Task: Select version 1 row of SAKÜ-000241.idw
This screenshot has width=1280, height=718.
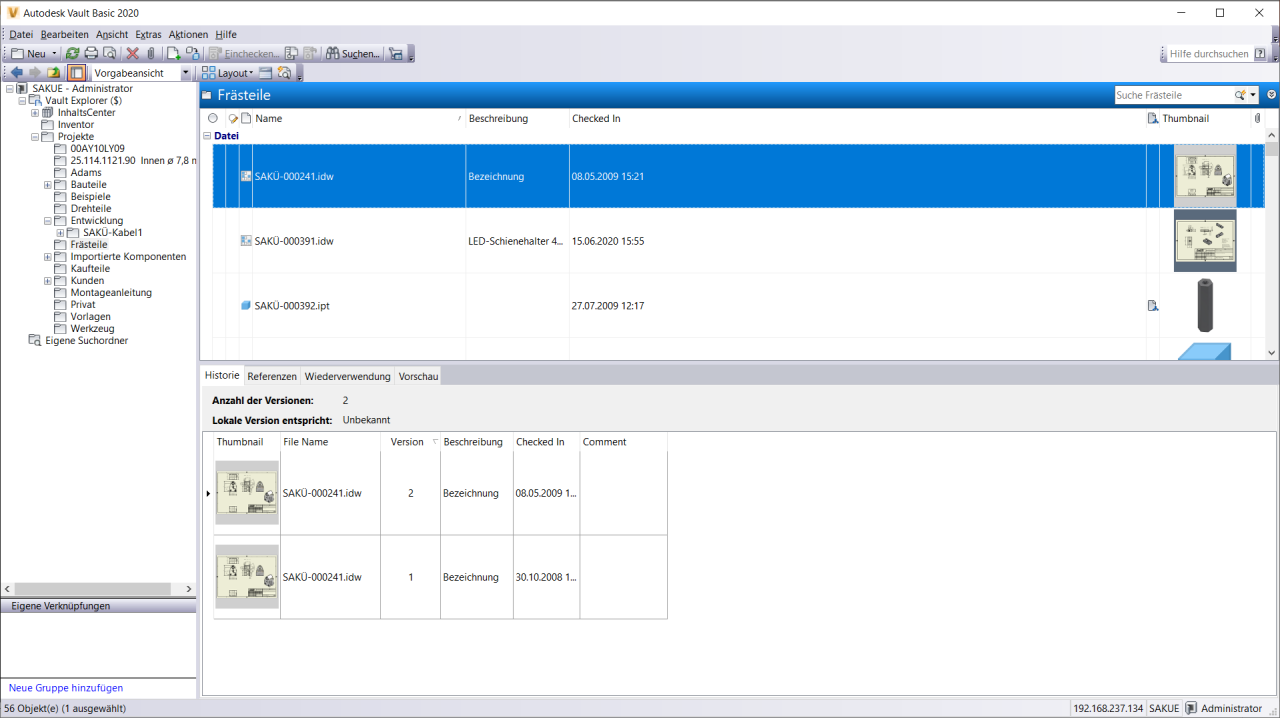Action: coord(441,577)
